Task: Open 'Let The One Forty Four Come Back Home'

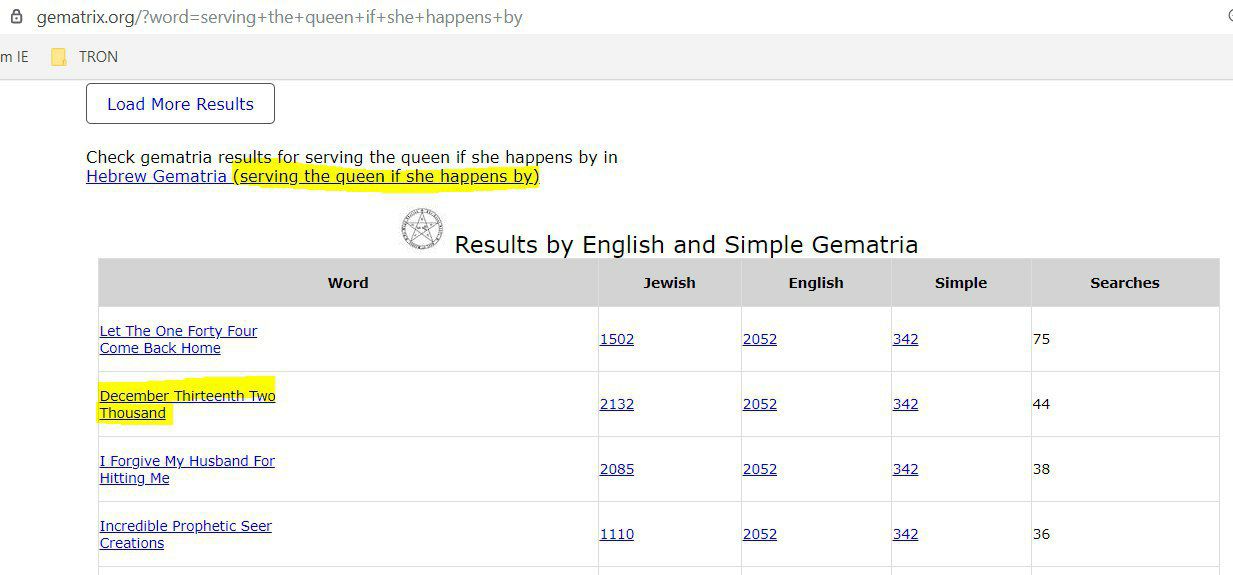Action: tap(178, 339)
